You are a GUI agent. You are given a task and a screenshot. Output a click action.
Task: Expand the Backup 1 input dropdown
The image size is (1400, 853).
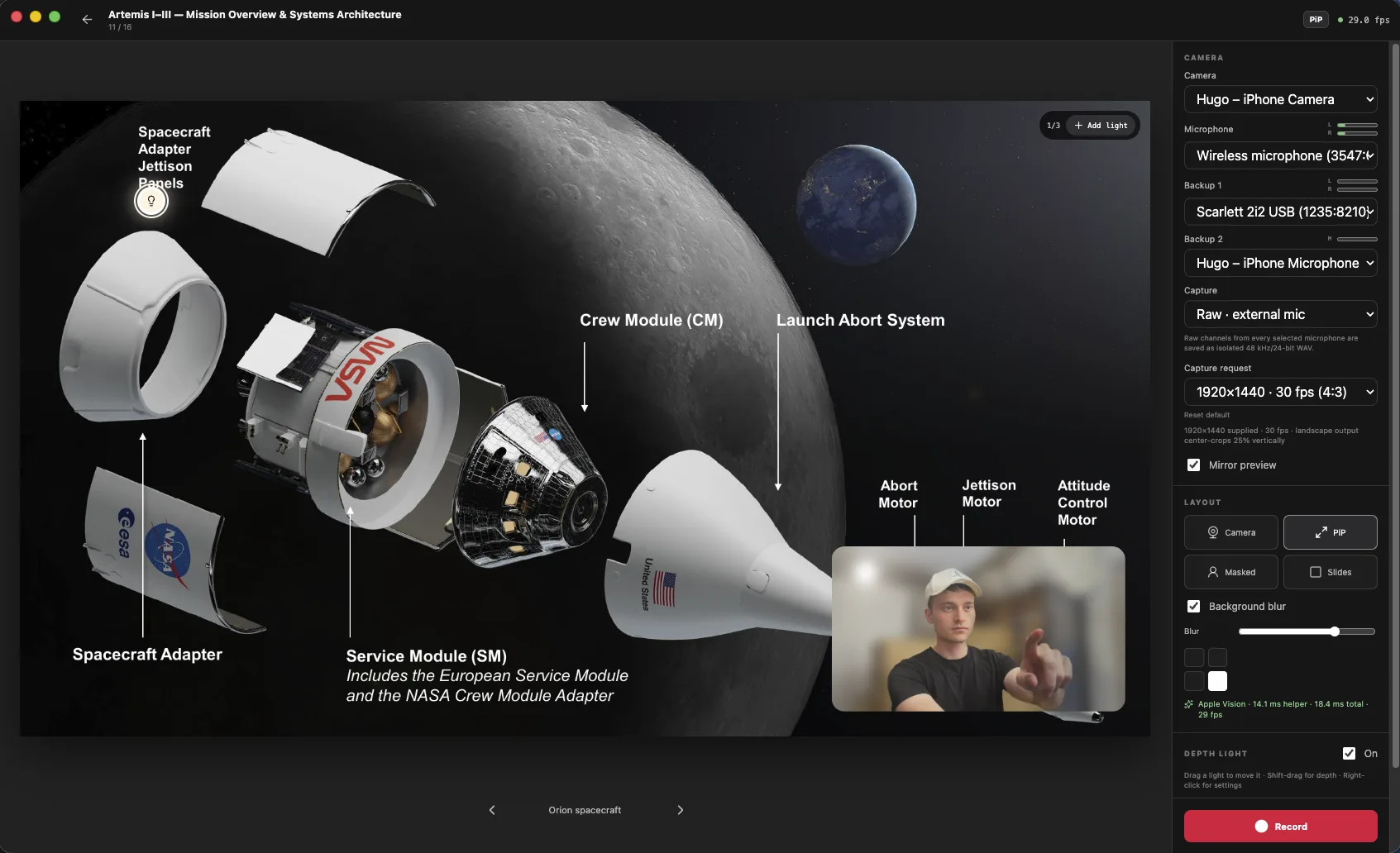tap(1281, 212)
